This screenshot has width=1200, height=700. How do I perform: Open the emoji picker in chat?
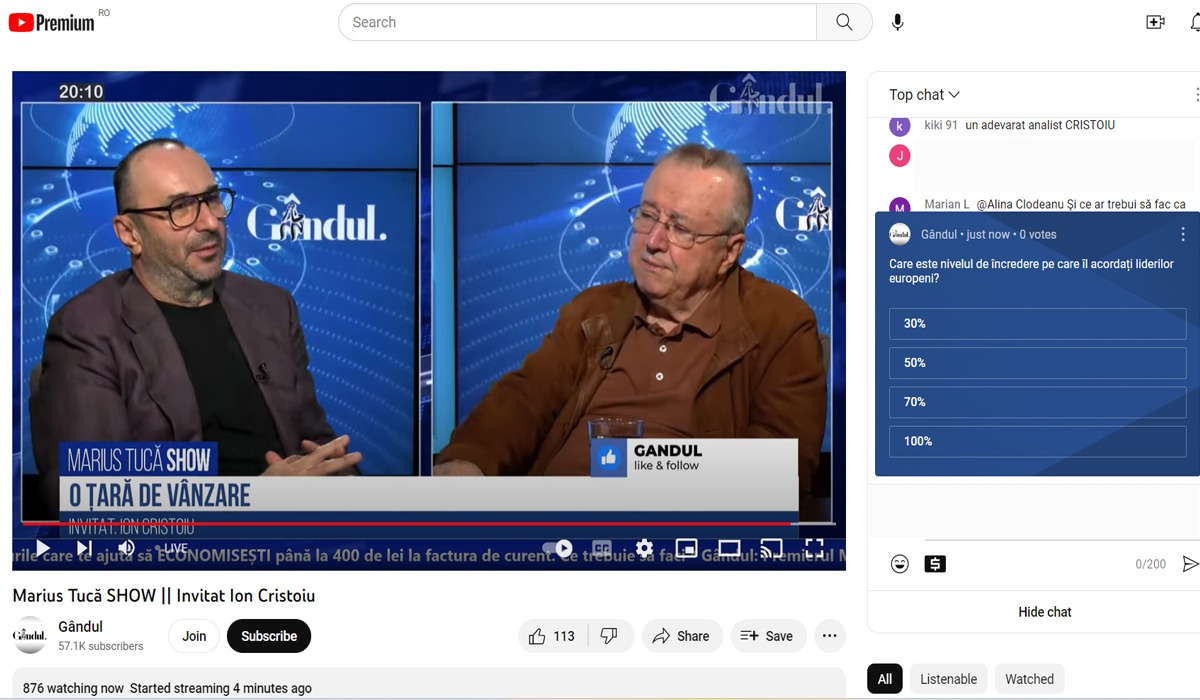[900, 564]
